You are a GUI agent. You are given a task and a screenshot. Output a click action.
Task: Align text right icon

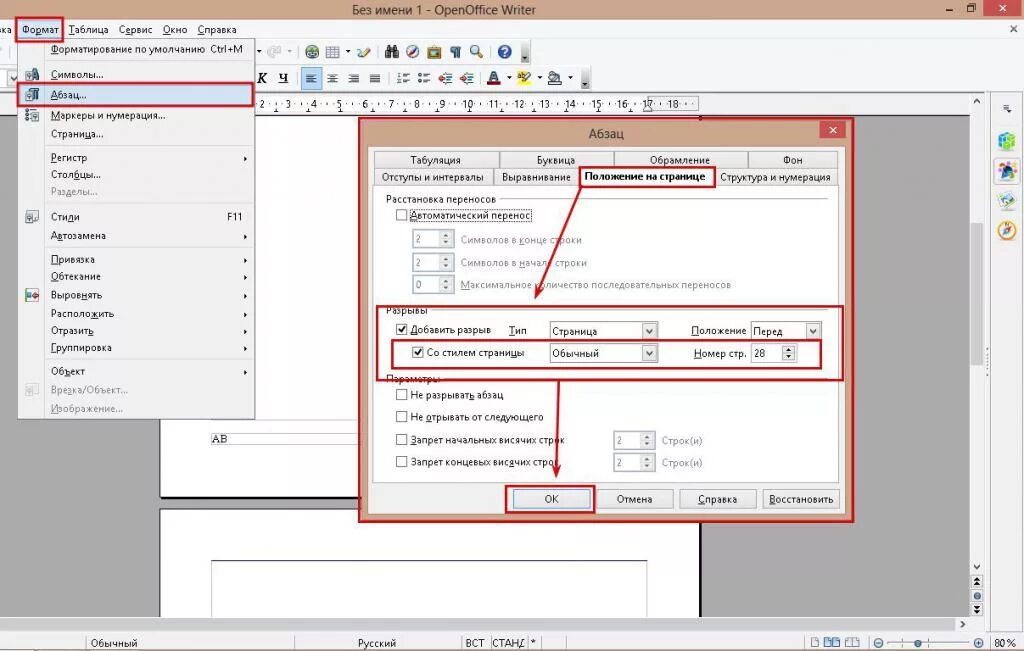click(353, 78)
